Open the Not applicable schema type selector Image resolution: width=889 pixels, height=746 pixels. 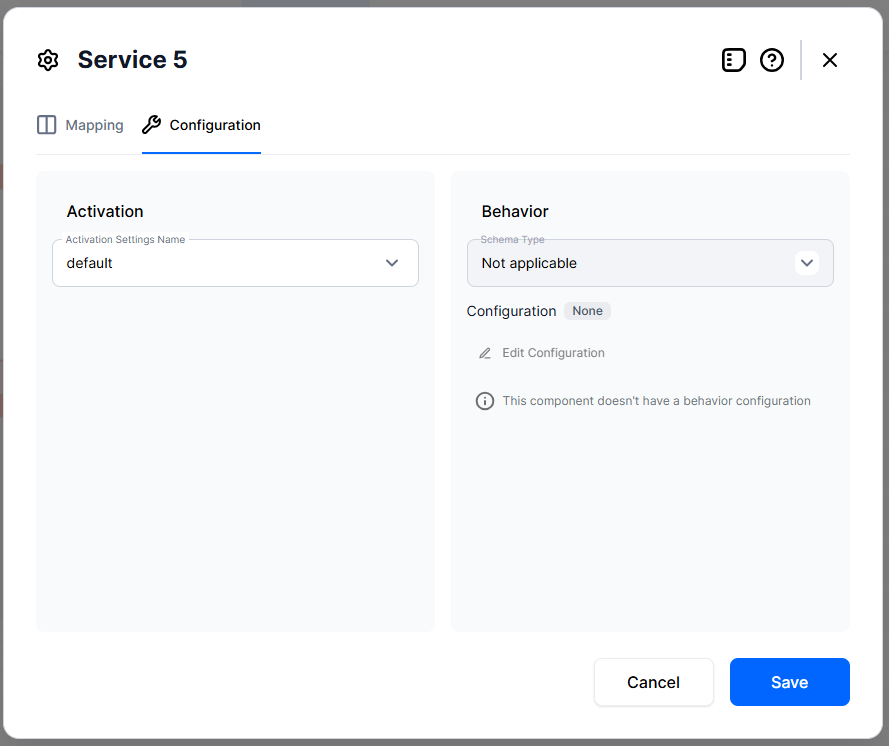click(650, 263)
